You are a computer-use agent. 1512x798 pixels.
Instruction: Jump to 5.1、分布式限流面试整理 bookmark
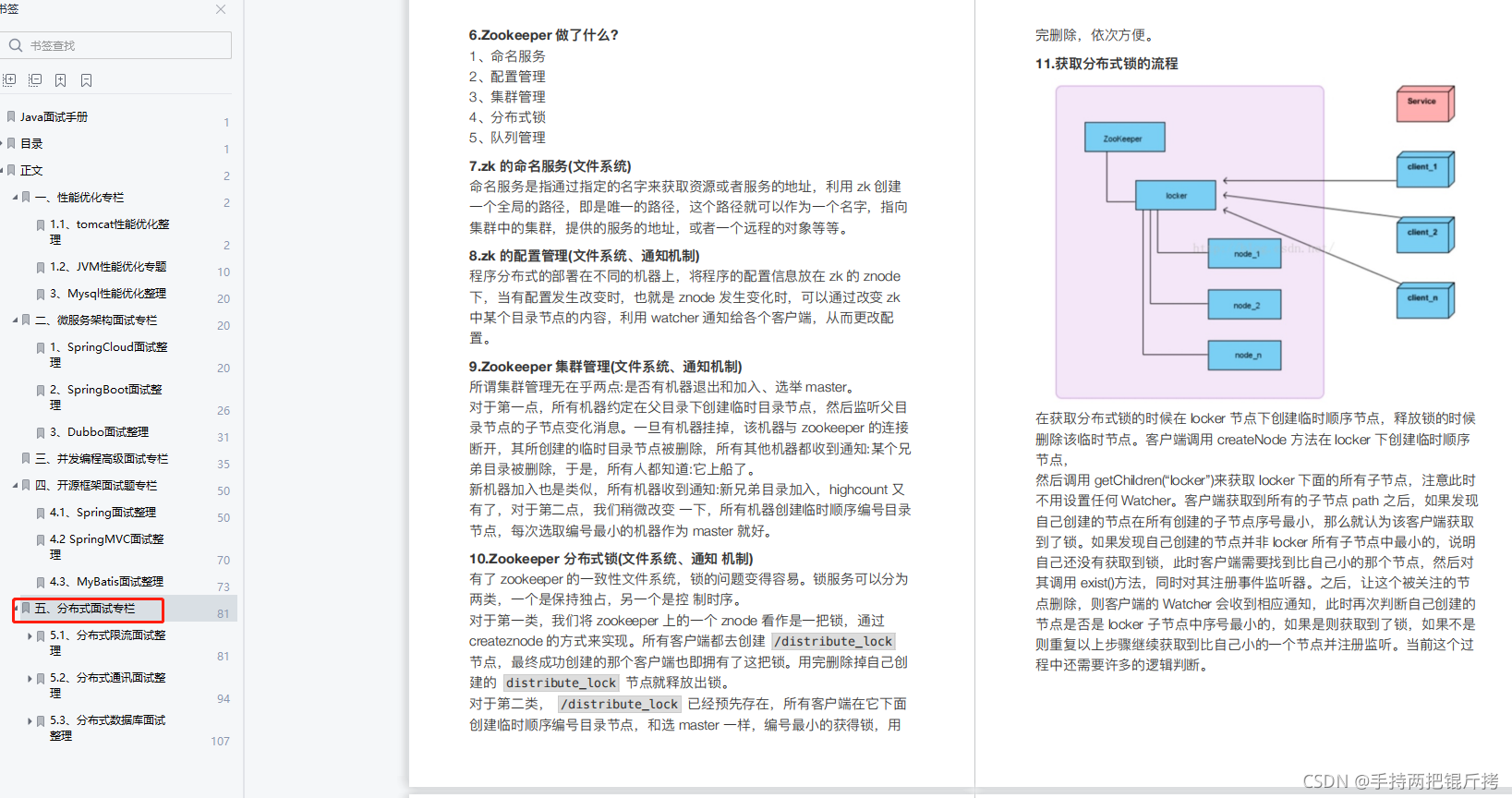[108, 643]
